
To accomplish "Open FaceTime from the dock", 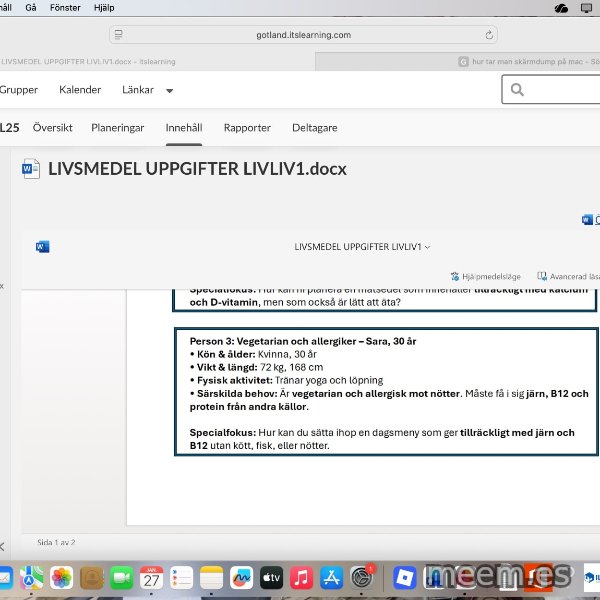I will pyautogui.click(x=121, y=577).
